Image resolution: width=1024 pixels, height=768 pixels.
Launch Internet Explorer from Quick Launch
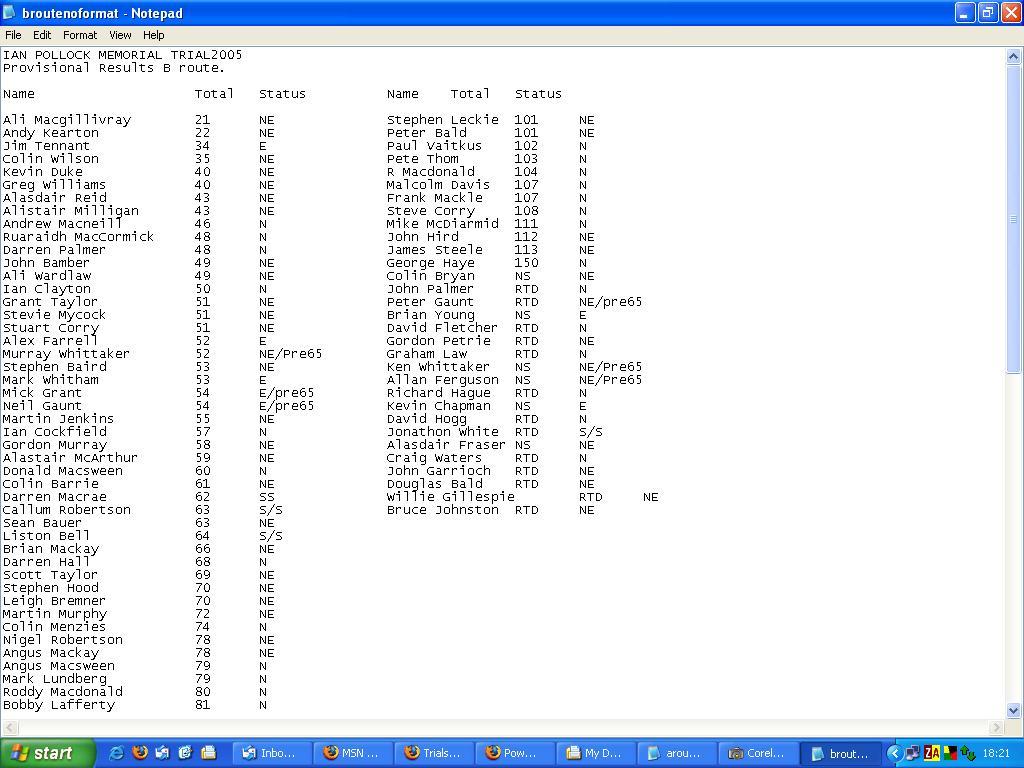tap(116, 753)
